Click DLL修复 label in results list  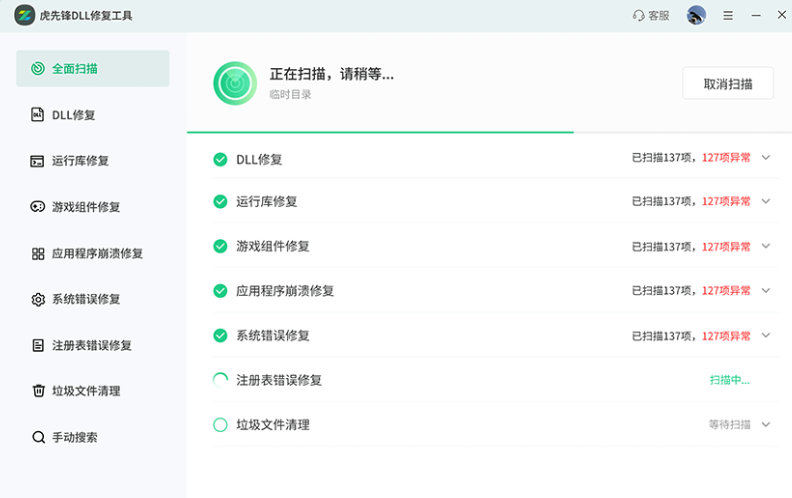click(259, 160)
